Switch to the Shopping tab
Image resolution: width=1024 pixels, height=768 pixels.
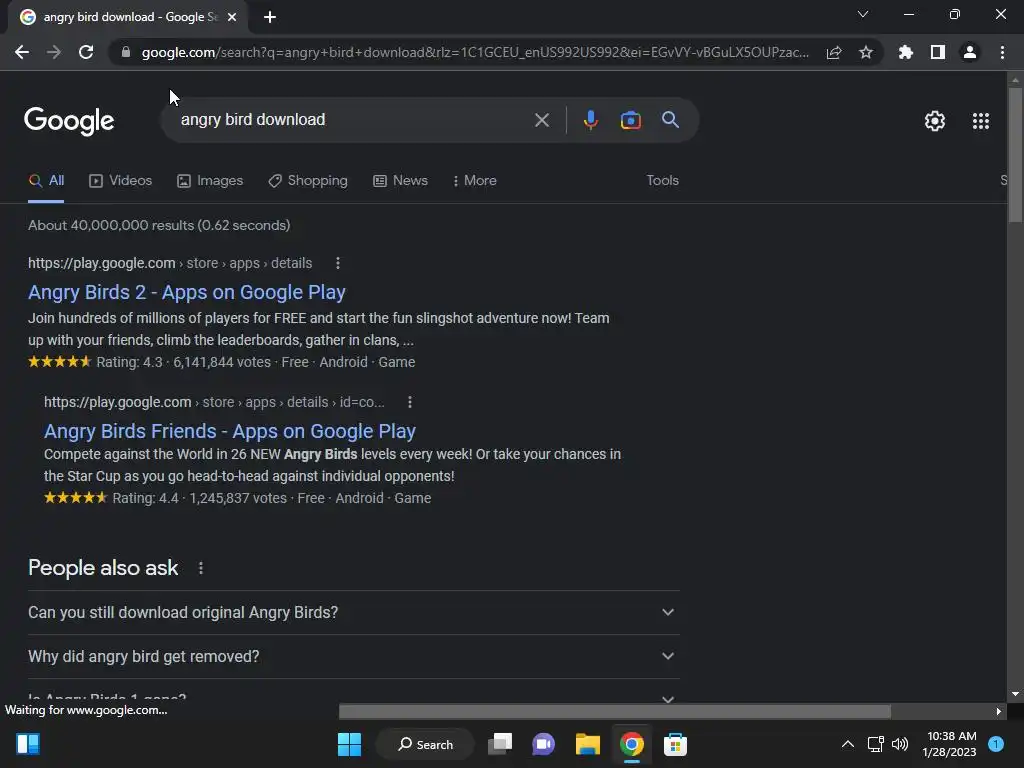pos(308,180)
